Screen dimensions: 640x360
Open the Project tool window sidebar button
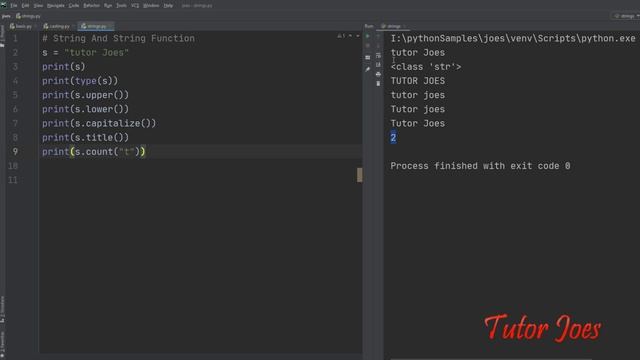click(x=2, y=37)
